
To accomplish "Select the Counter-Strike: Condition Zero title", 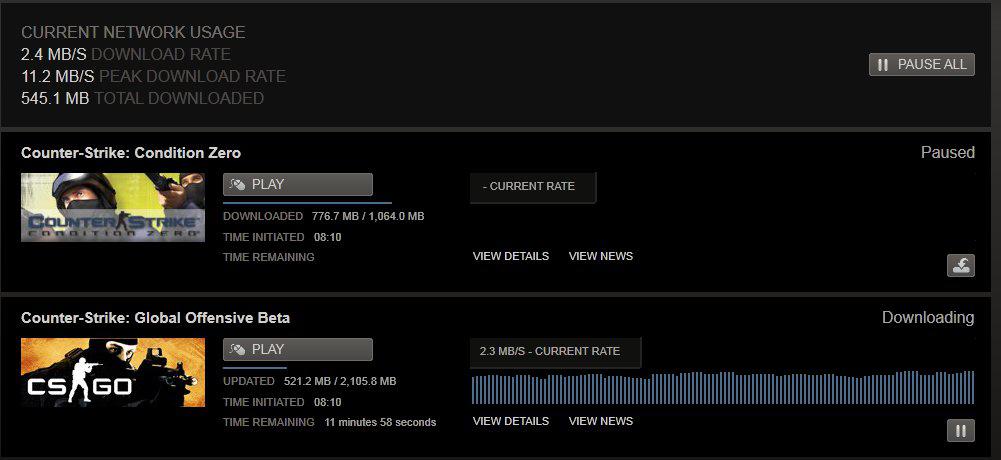I will pyautogui.click(x=131, y=153).
